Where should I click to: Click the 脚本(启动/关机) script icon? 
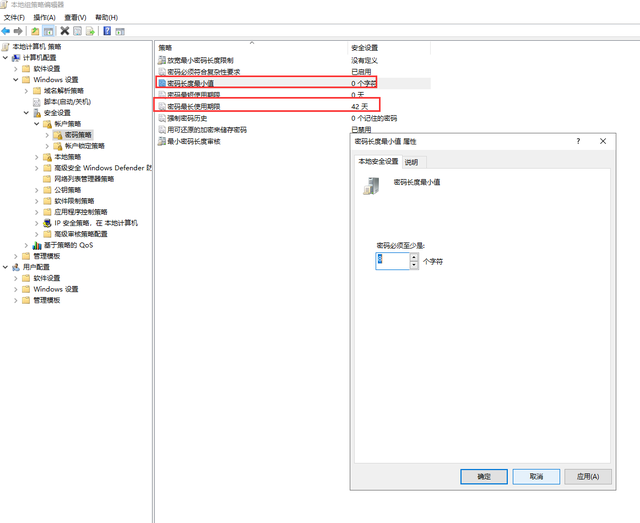click(37, 102)
